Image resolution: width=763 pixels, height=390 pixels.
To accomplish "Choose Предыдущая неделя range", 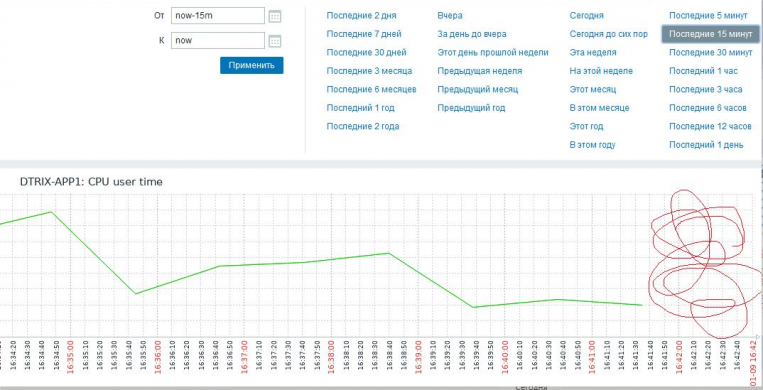I will point(480,71).
